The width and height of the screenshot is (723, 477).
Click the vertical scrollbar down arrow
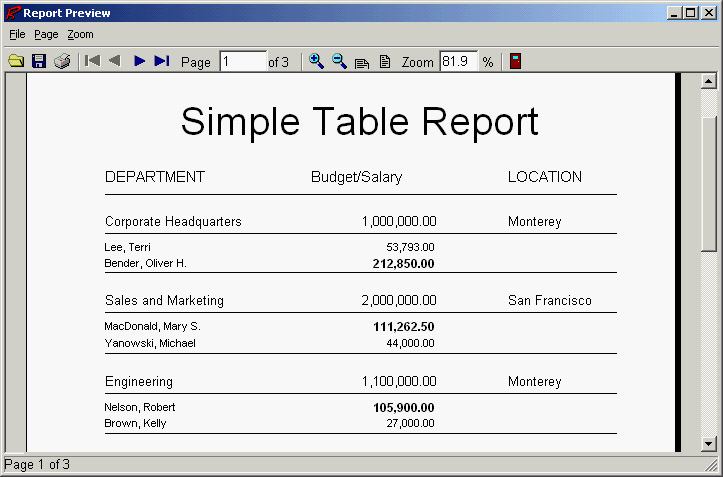(709, 443)
